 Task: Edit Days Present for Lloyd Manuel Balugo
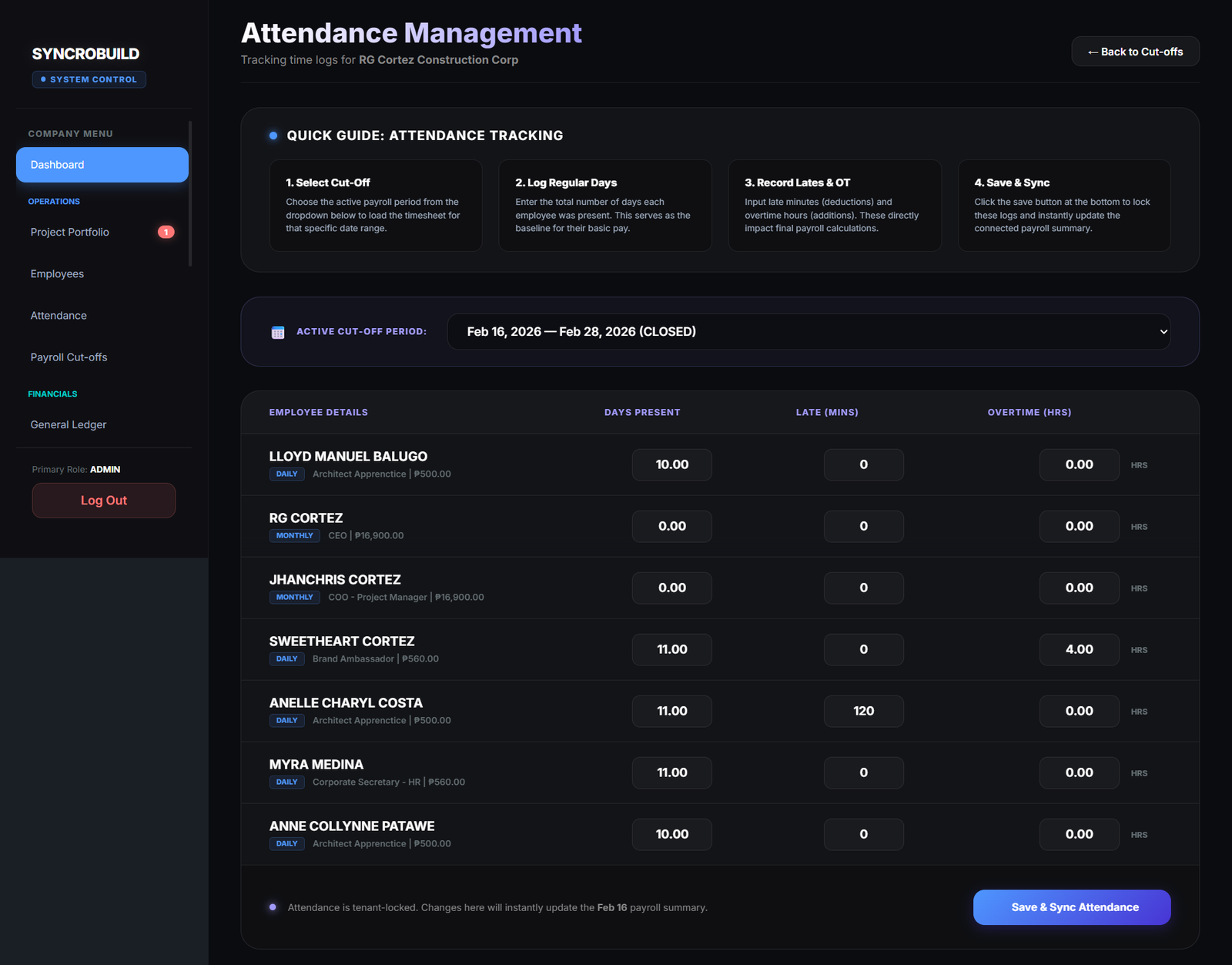(x=672, y=464)
